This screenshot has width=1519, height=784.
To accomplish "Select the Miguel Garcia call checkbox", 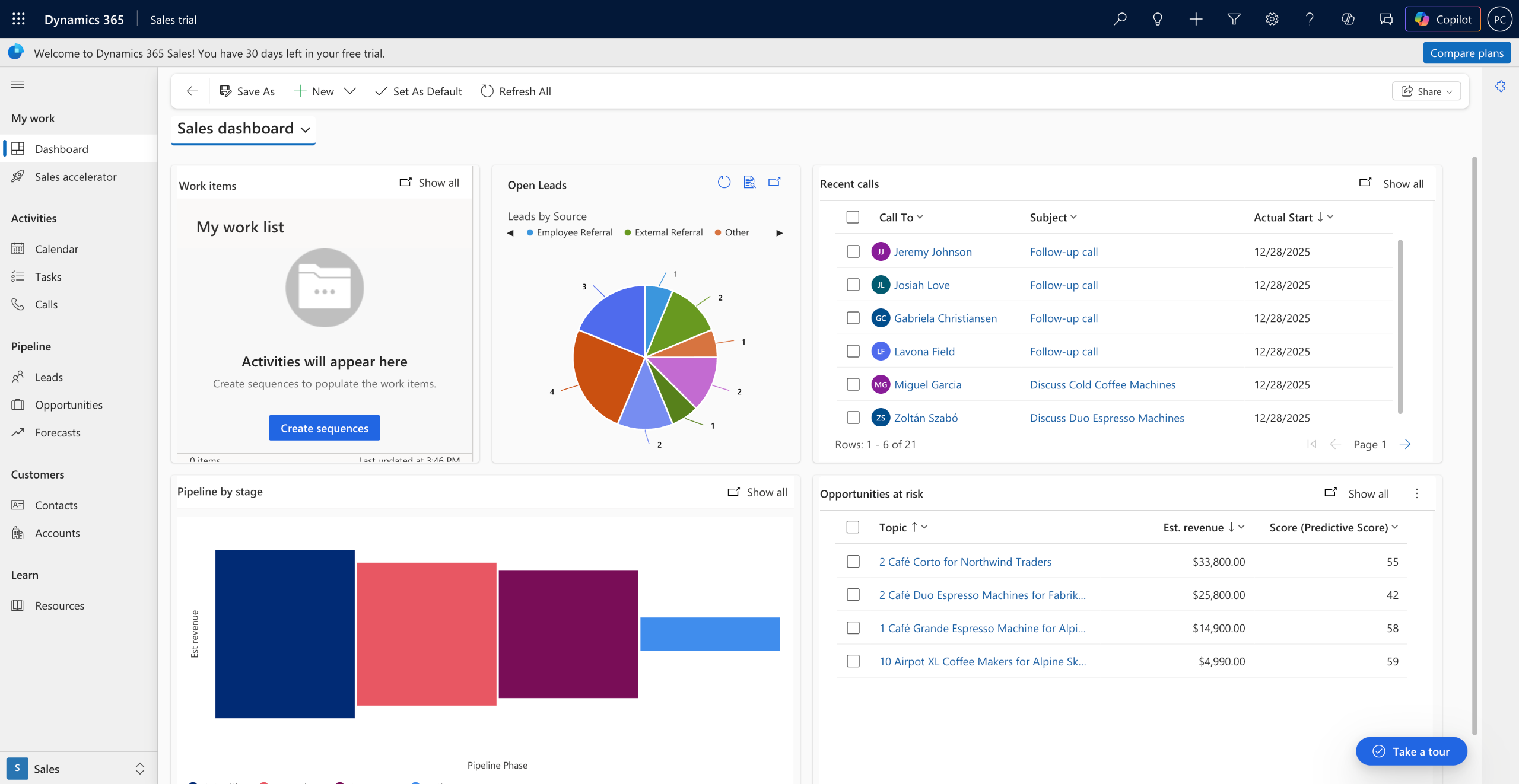I will pyautogui.click(x=853, y=384).
